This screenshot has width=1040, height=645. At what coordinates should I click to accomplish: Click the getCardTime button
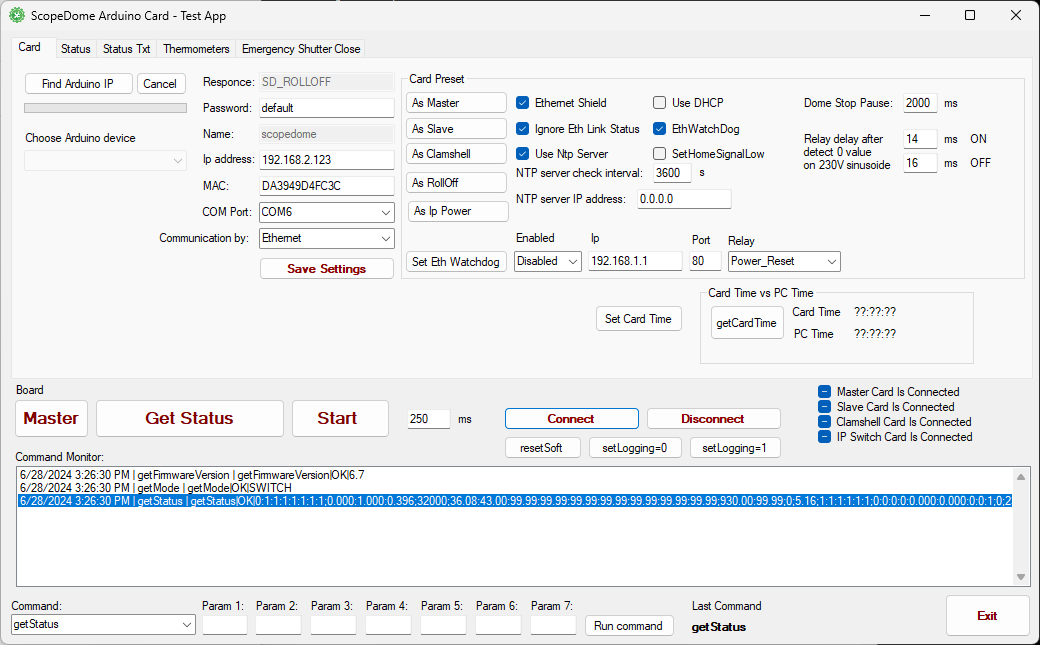pyautogui.click(x=747, y=323)
